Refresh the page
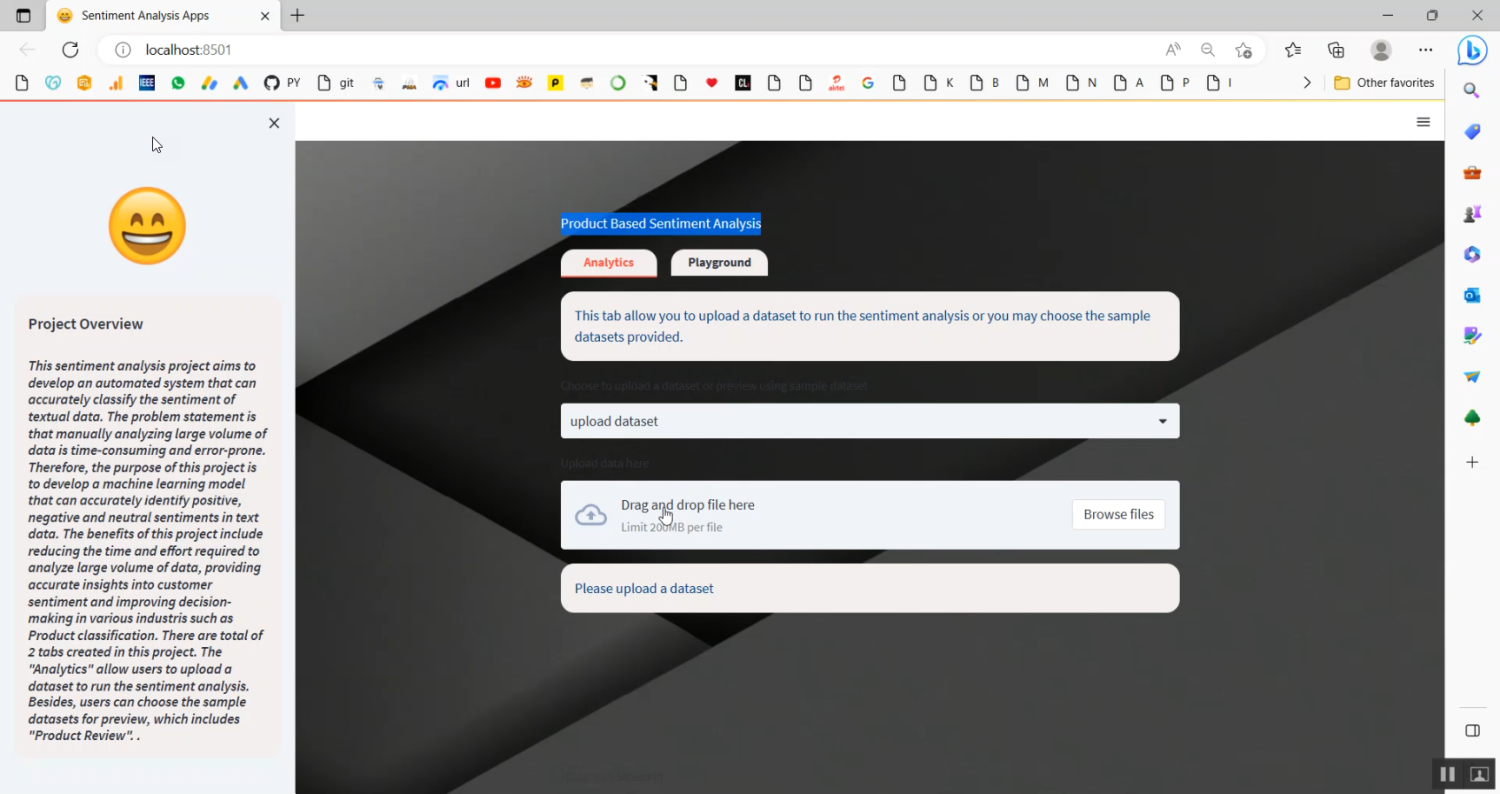 pos(70,50)
